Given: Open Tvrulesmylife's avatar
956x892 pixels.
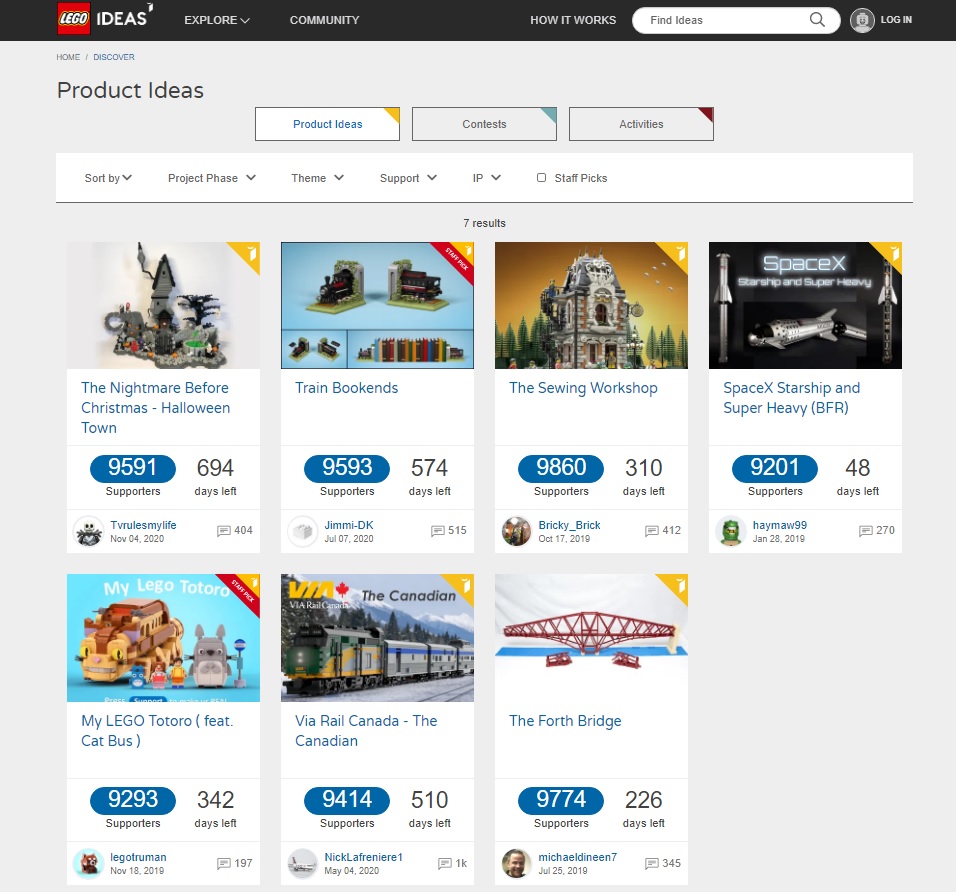Looking at the screenshot, I should click(x=88, y=531).
